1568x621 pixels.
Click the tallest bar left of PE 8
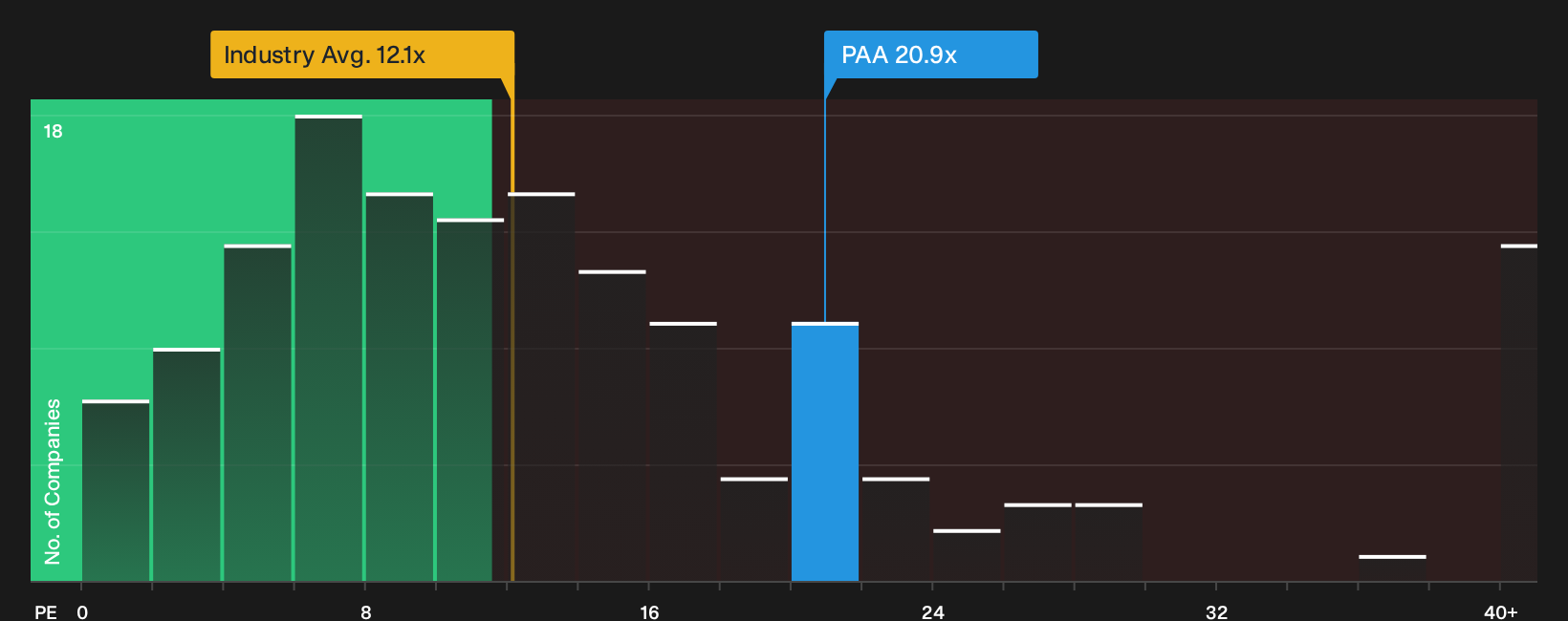pos(329,348)
